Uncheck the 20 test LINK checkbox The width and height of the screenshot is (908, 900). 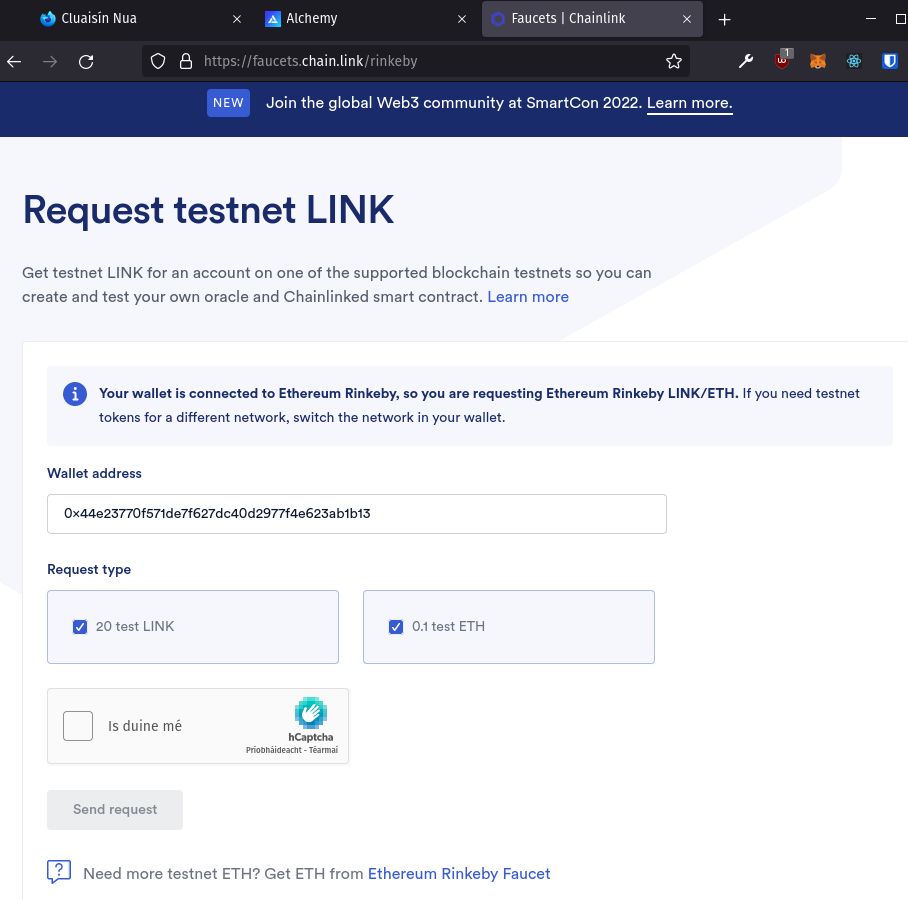click(x=80, y=627)
